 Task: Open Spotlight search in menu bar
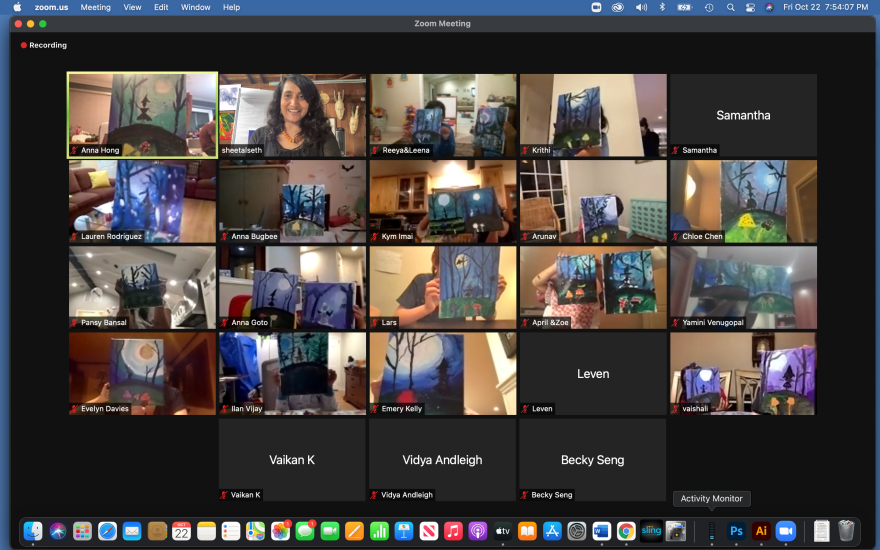pos(731,7)
